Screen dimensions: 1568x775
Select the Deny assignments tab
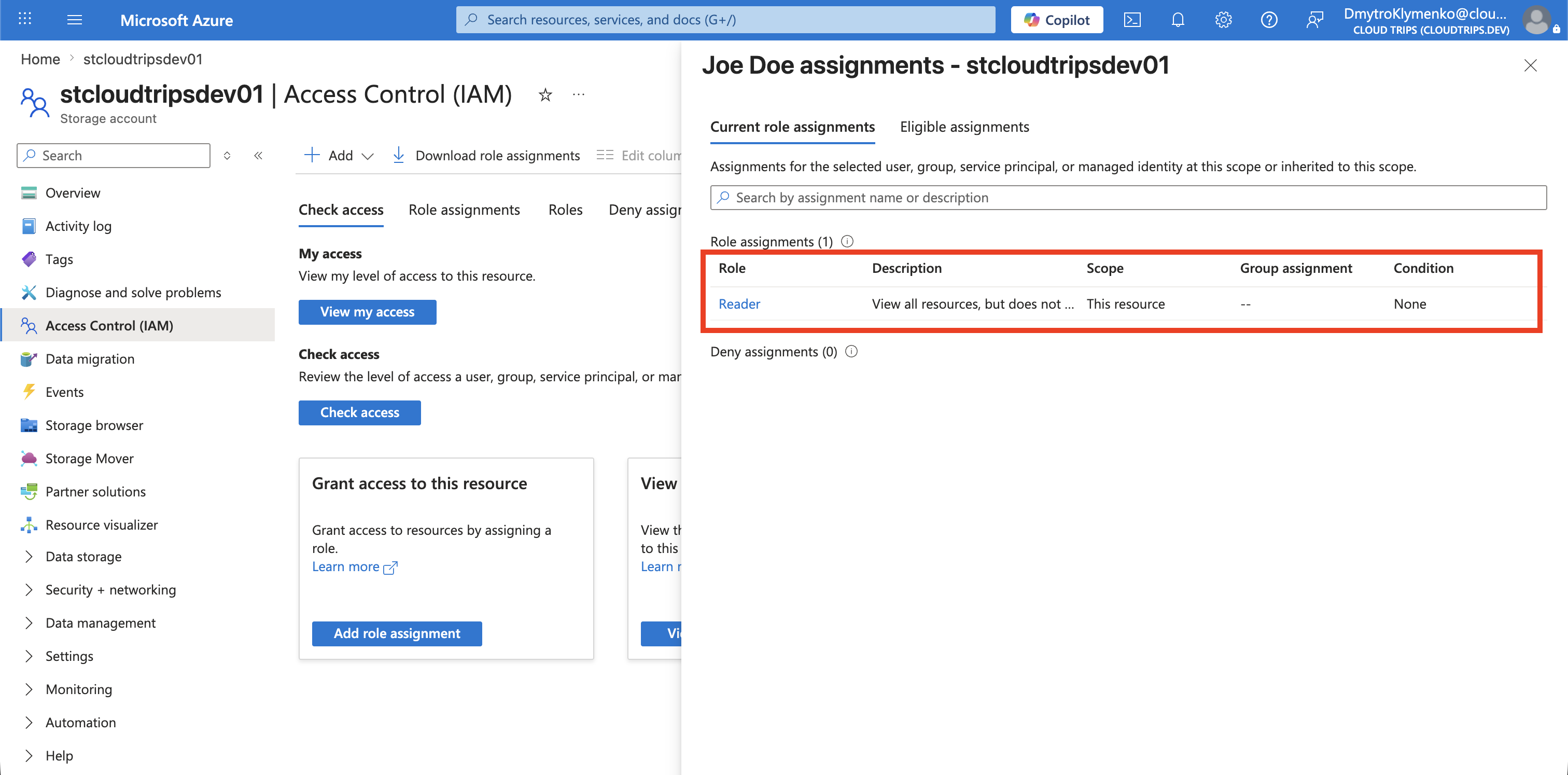click(645, 210)
